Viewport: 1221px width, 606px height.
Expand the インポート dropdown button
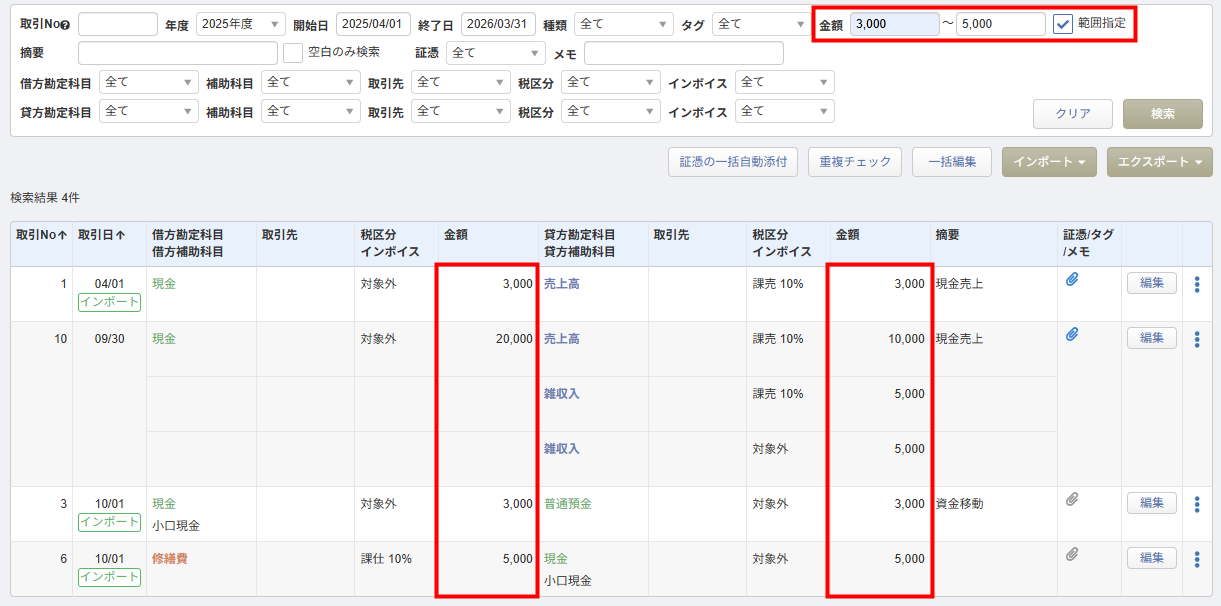click(x=1049, y=162)
